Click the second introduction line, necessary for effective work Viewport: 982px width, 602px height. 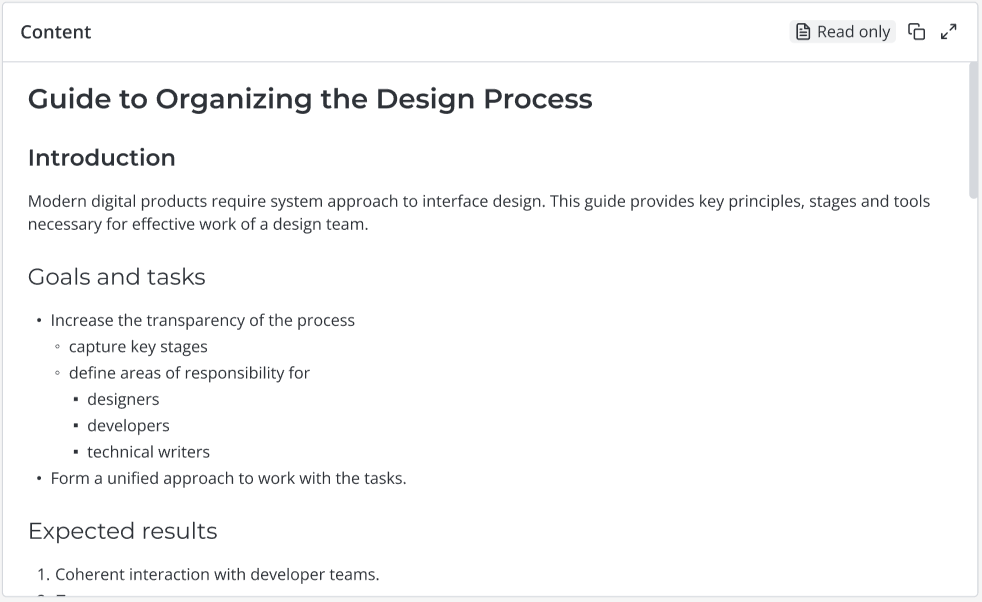(x=198, y=224)
